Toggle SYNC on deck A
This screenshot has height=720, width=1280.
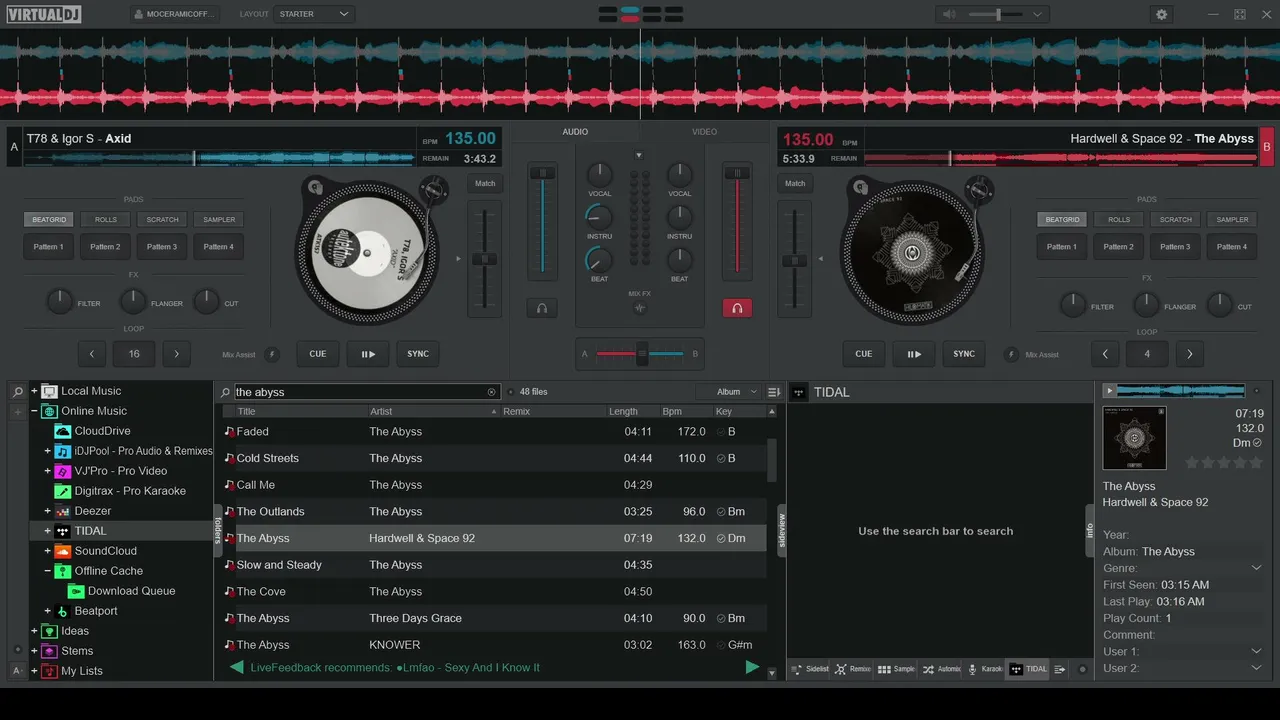coord(418,354)
